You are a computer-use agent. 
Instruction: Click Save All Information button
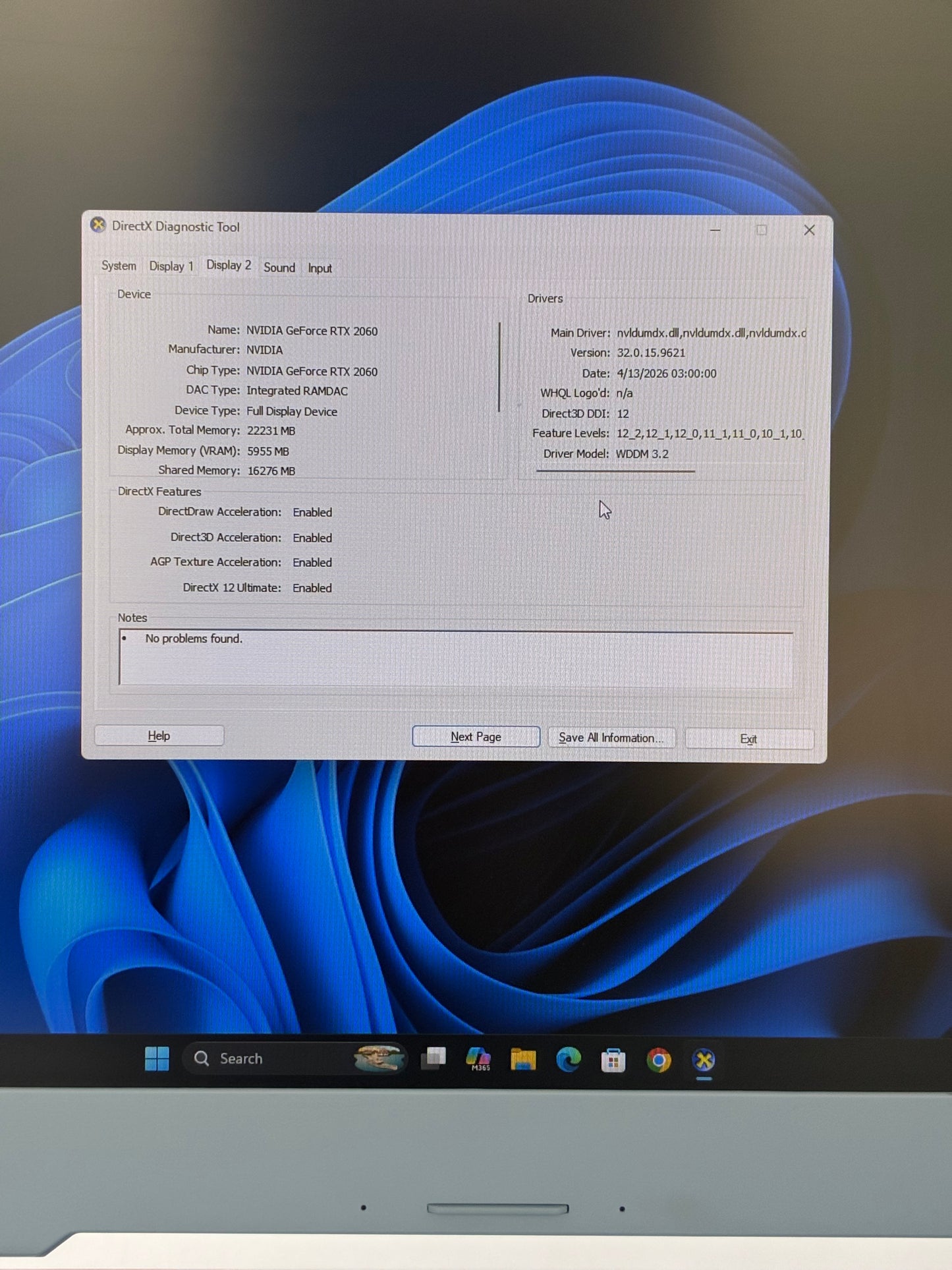611,738
